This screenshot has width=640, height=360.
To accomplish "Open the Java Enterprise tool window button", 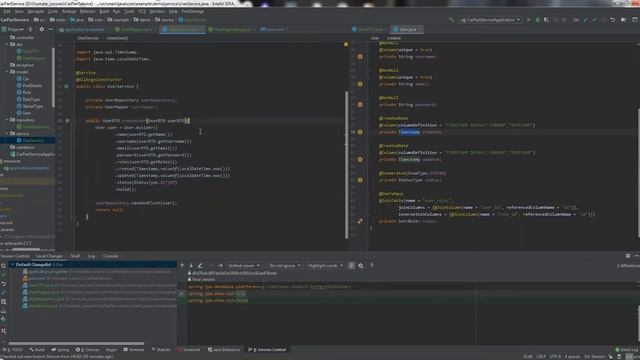I will click(224, 350).
